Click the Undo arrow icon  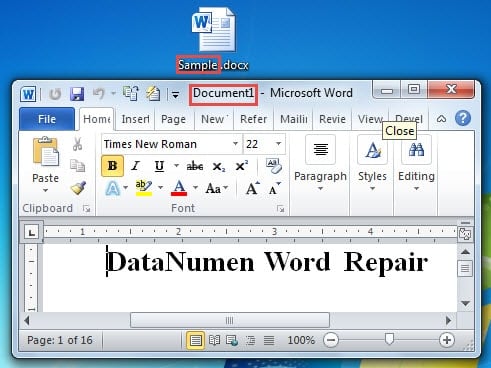pos(99,94)
